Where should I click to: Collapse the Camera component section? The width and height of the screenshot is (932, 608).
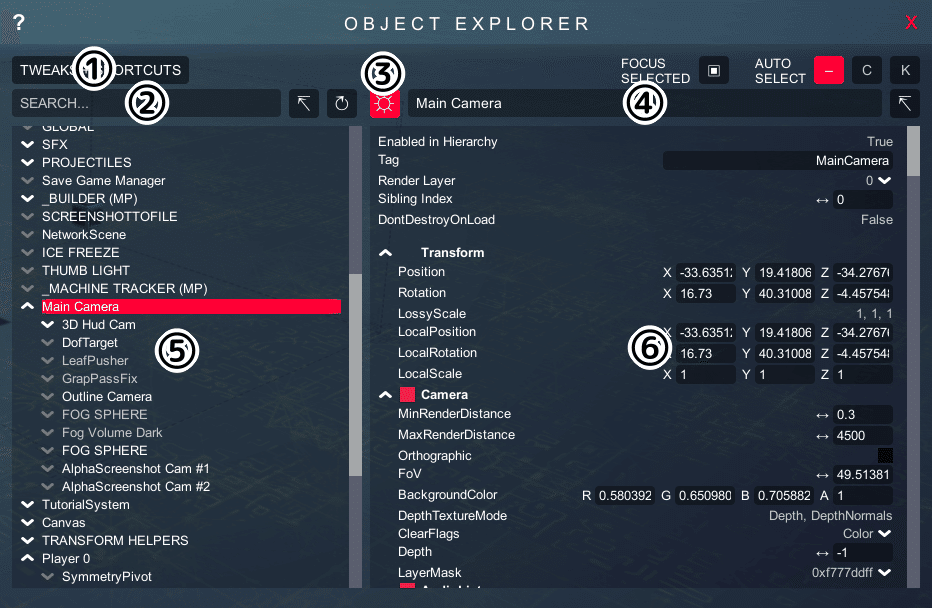[385, 395]
